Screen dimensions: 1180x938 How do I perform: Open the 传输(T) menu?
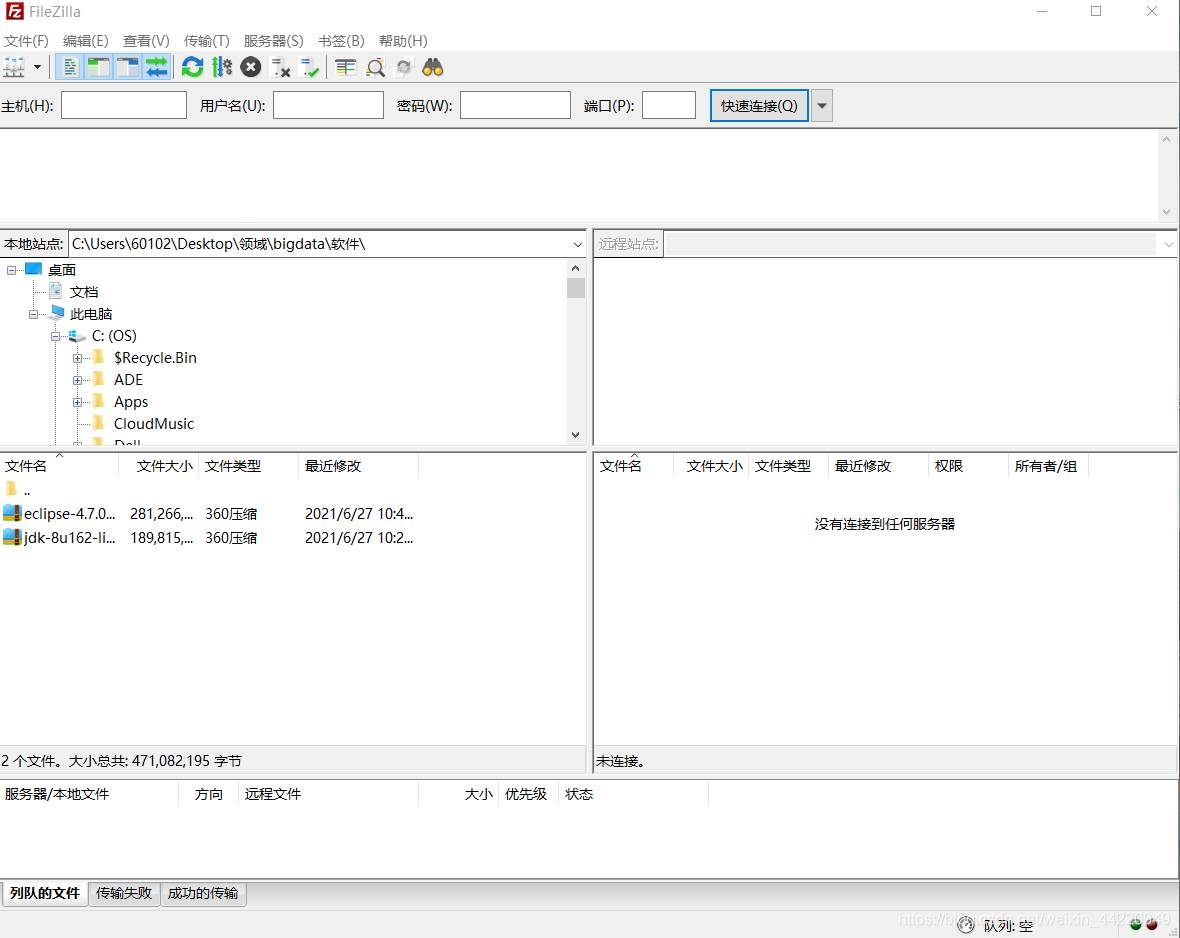(206, 41)
